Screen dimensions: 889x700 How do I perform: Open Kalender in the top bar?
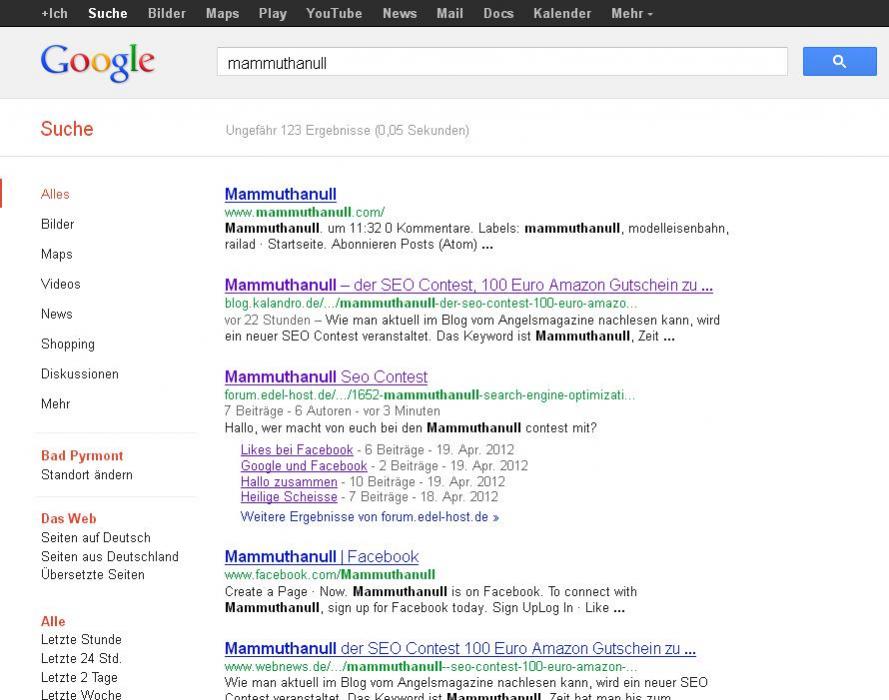(x=562, y=13)
